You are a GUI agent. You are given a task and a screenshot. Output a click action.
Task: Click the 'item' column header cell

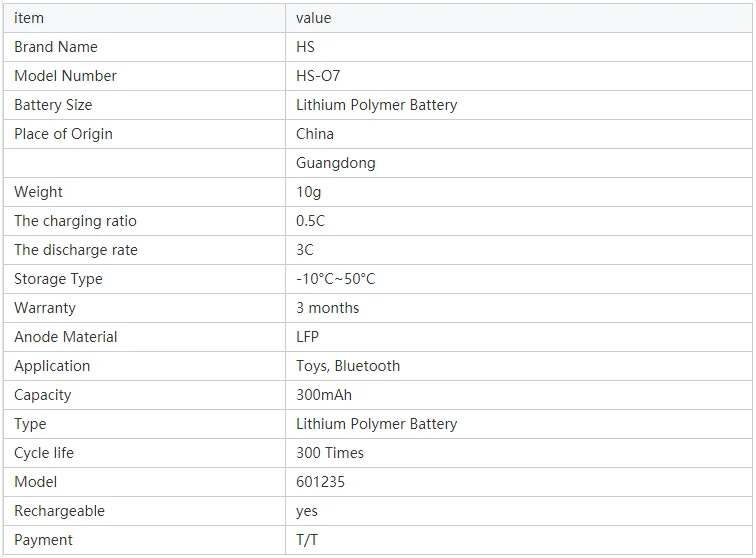(144, 18)
